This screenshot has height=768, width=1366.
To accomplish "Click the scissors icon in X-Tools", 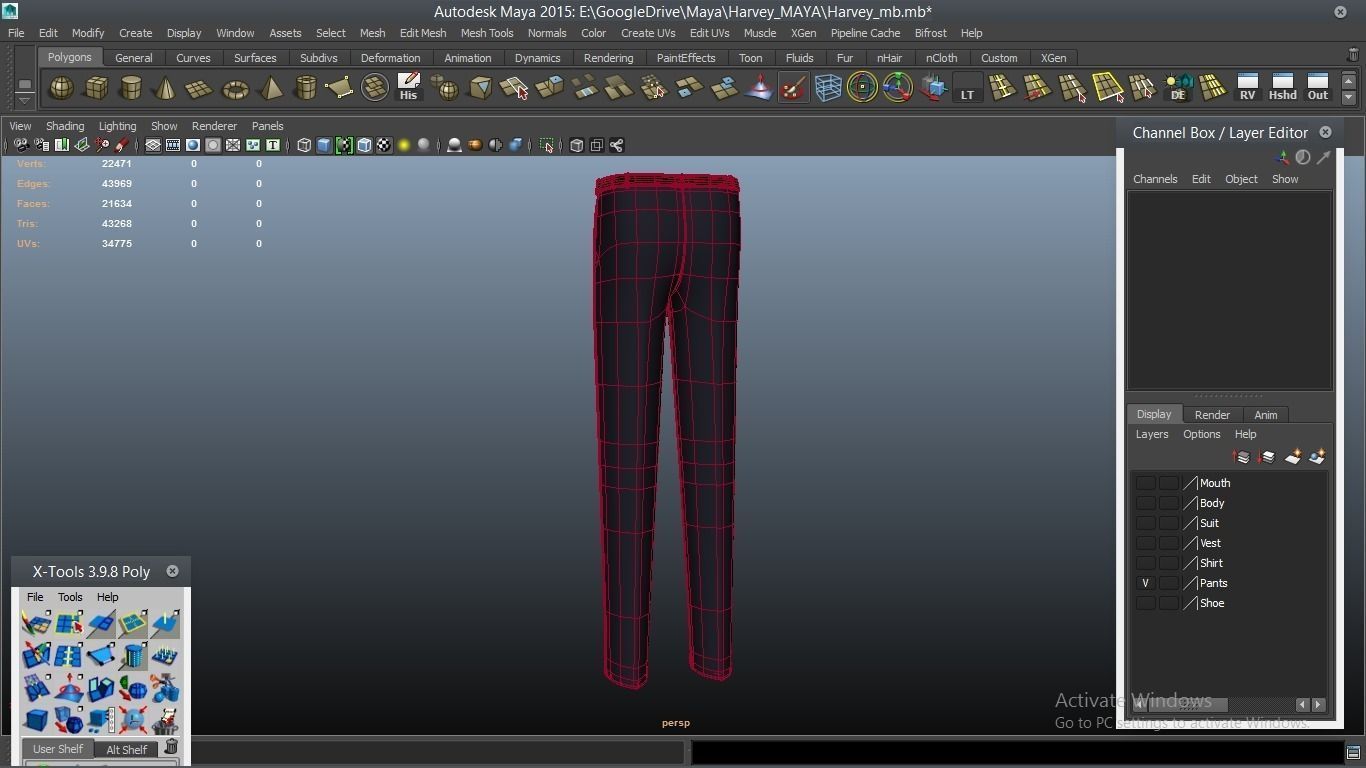I will [165, 688].
